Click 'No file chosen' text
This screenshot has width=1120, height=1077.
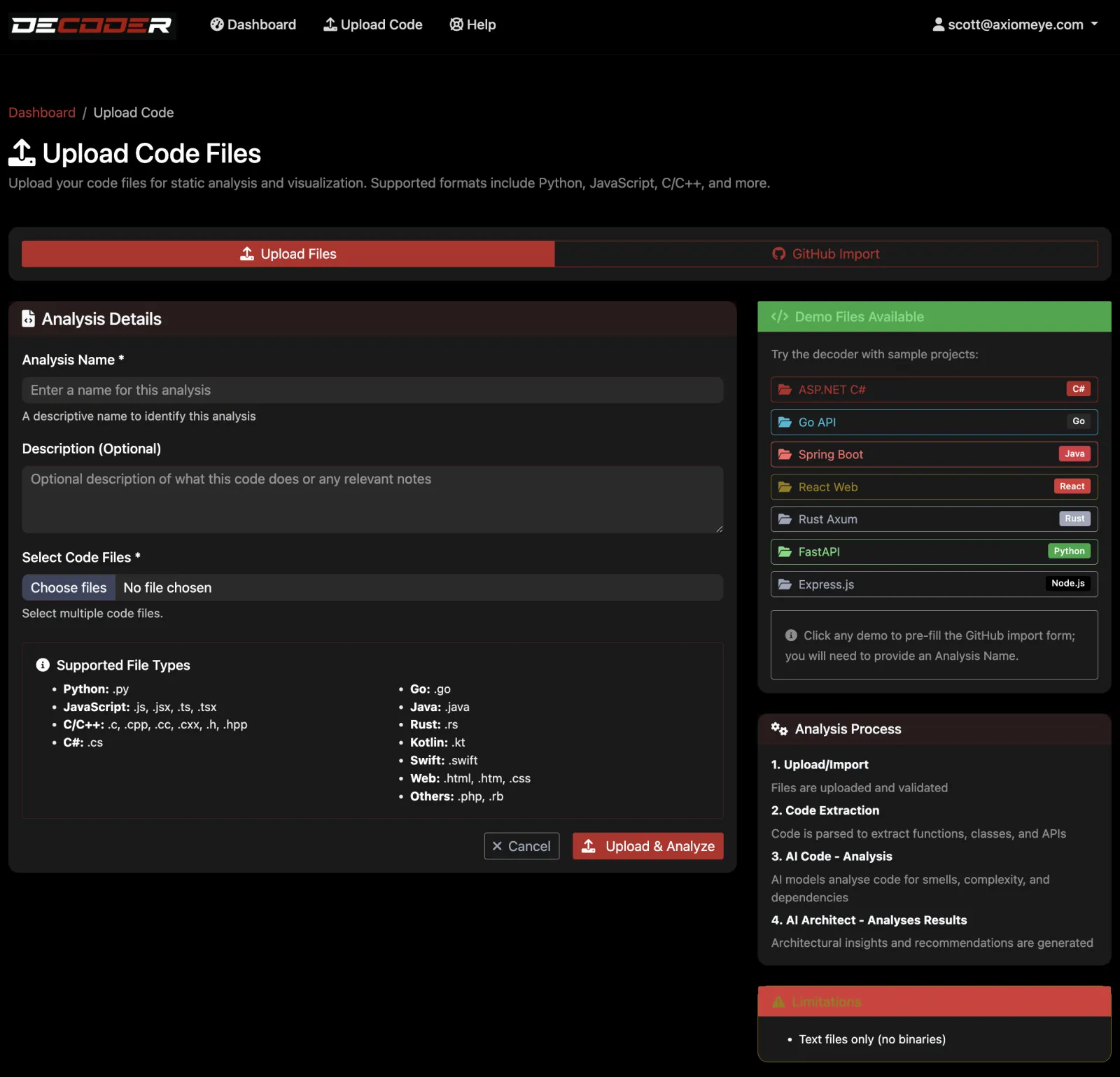pos(167,588)
